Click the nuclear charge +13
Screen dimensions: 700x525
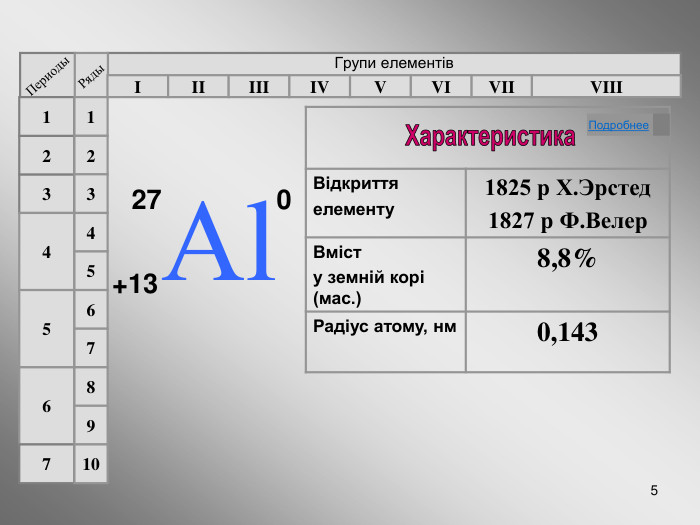click(x=135, y=284)
